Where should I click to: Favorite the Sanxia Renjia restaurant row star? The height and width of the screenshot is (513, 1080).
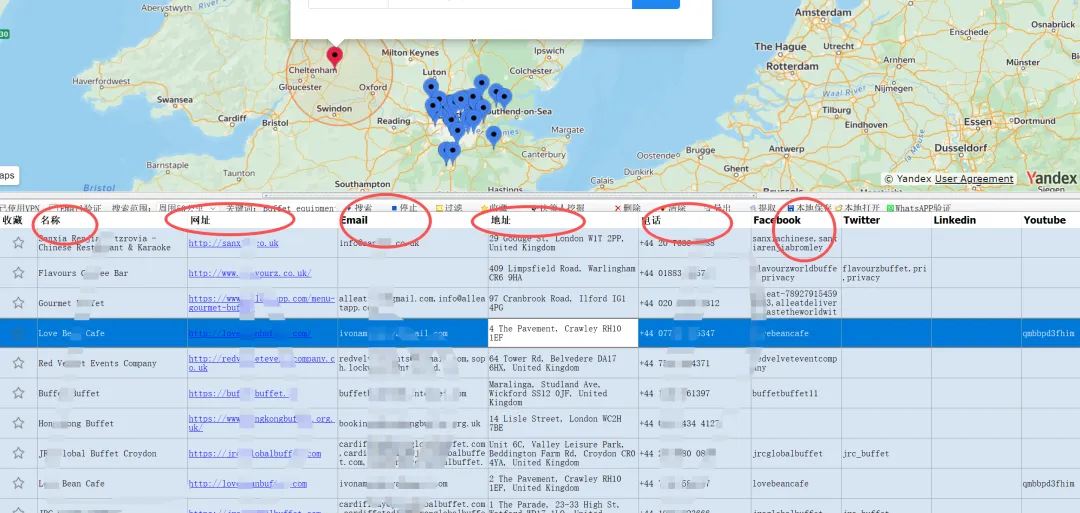pyautogui.click(x=18, y=243)
